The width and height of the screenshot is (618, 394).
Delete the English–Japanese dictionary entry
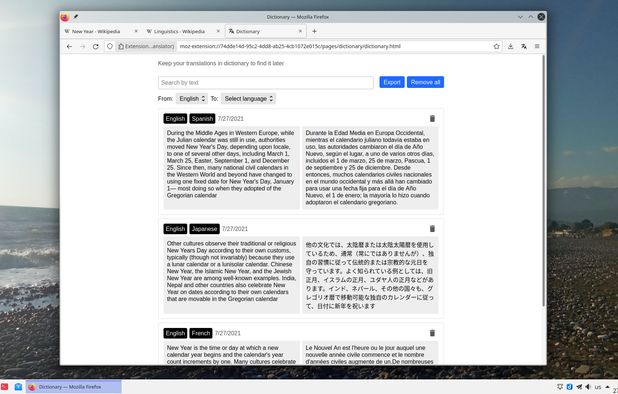[x=432, y=229]
